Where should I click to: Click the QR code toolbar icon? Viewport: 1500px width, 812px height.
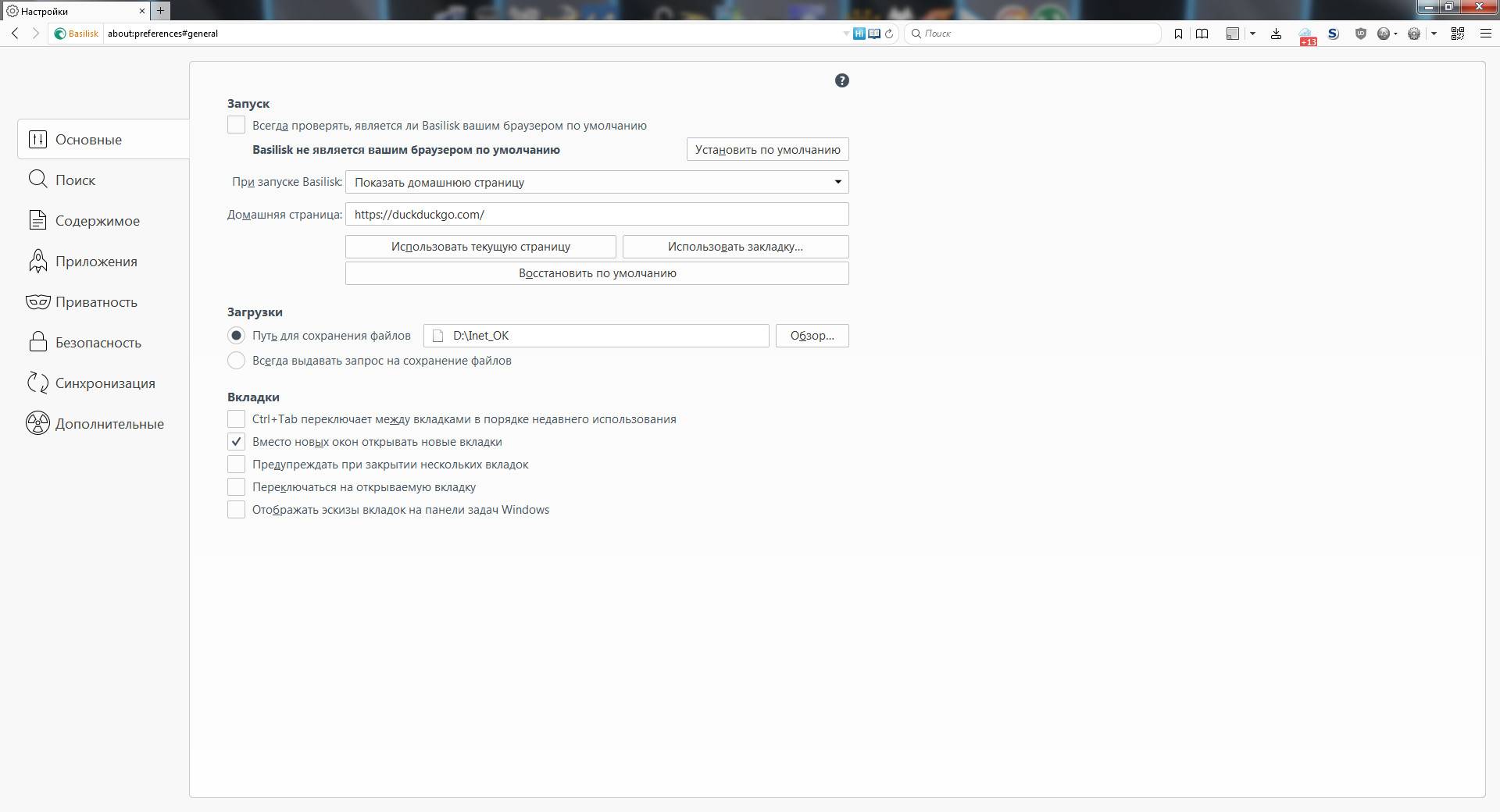point(1457,34)
